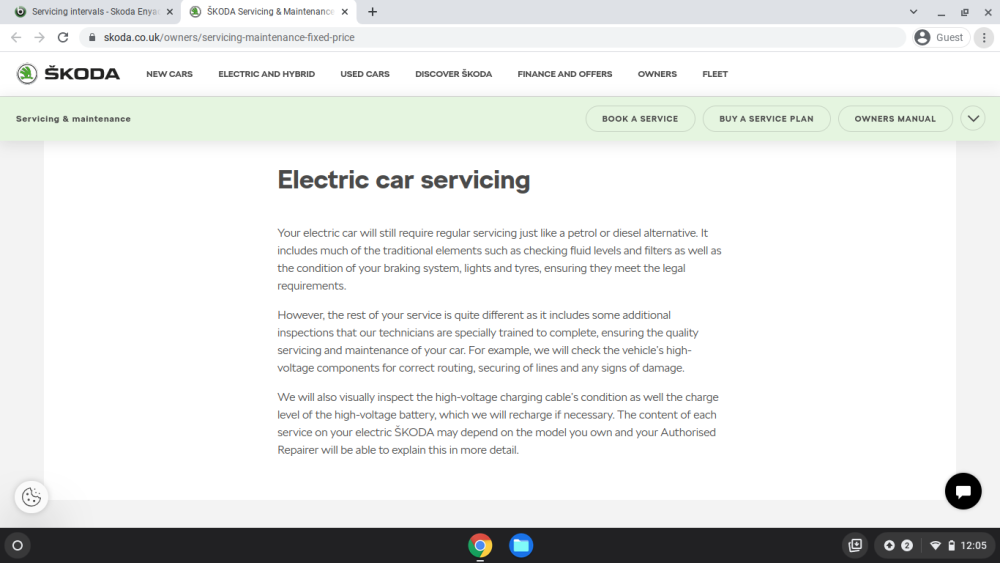1000x563 pixels.
Task: Open the screen capture tray icon
Action: [855, 546]
